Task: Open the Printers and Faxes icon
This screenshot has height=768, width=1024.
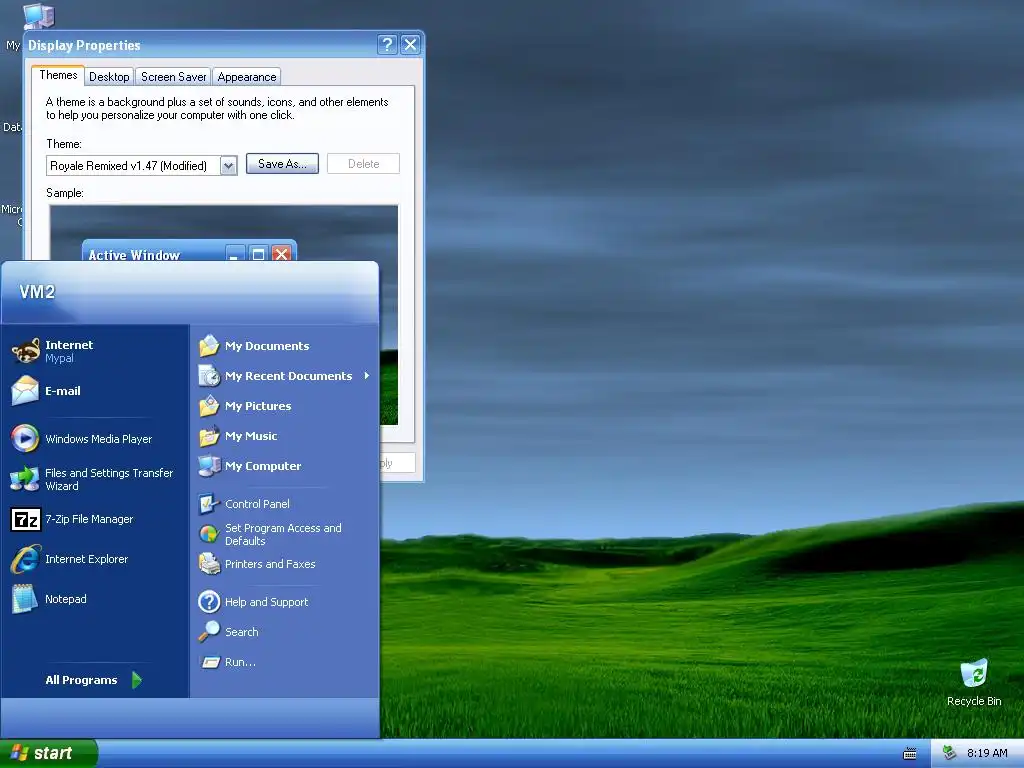Action: [210, 564]
